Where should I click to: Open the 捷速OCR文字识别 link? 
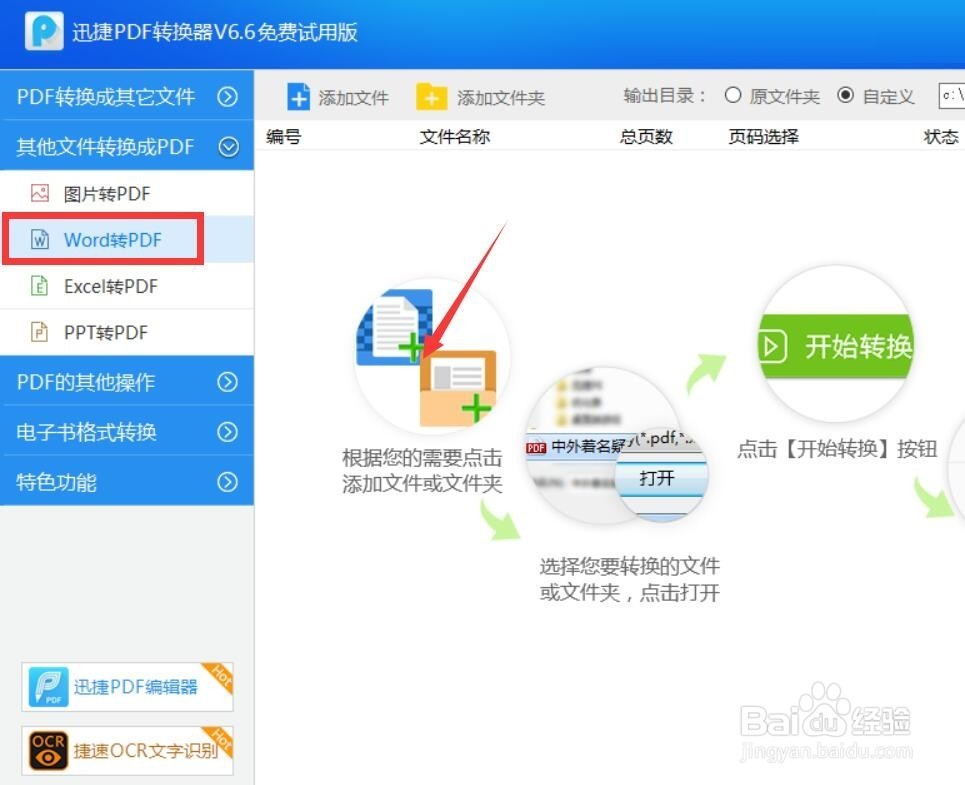(127, 751)
